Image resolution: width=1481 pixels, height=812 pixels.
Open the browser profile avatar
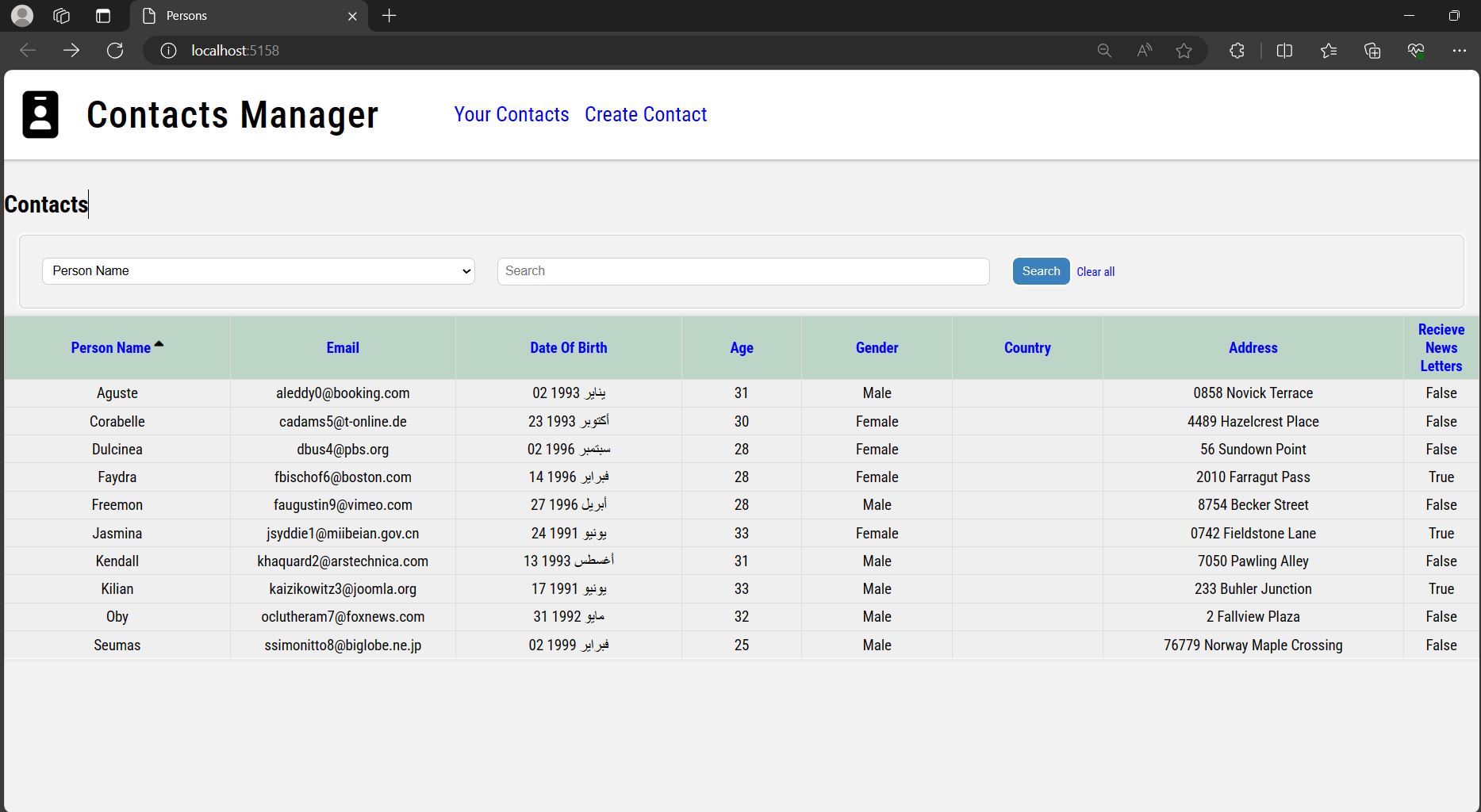tap(21, 15)
